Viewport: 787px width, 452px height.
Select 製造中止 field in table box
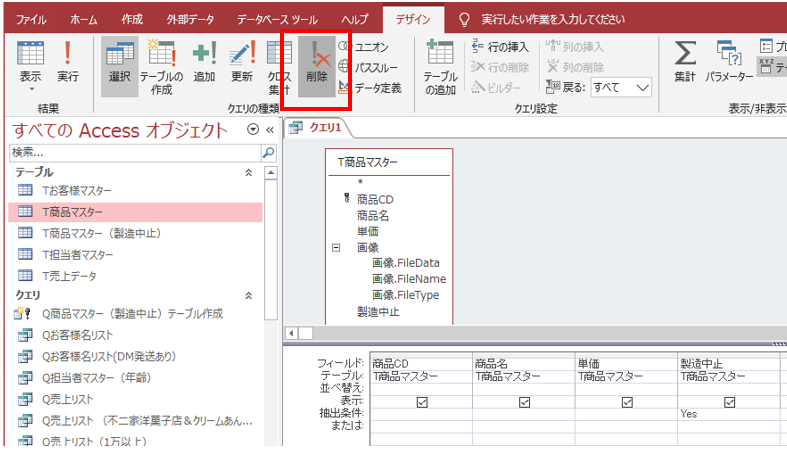click(378, 312)
